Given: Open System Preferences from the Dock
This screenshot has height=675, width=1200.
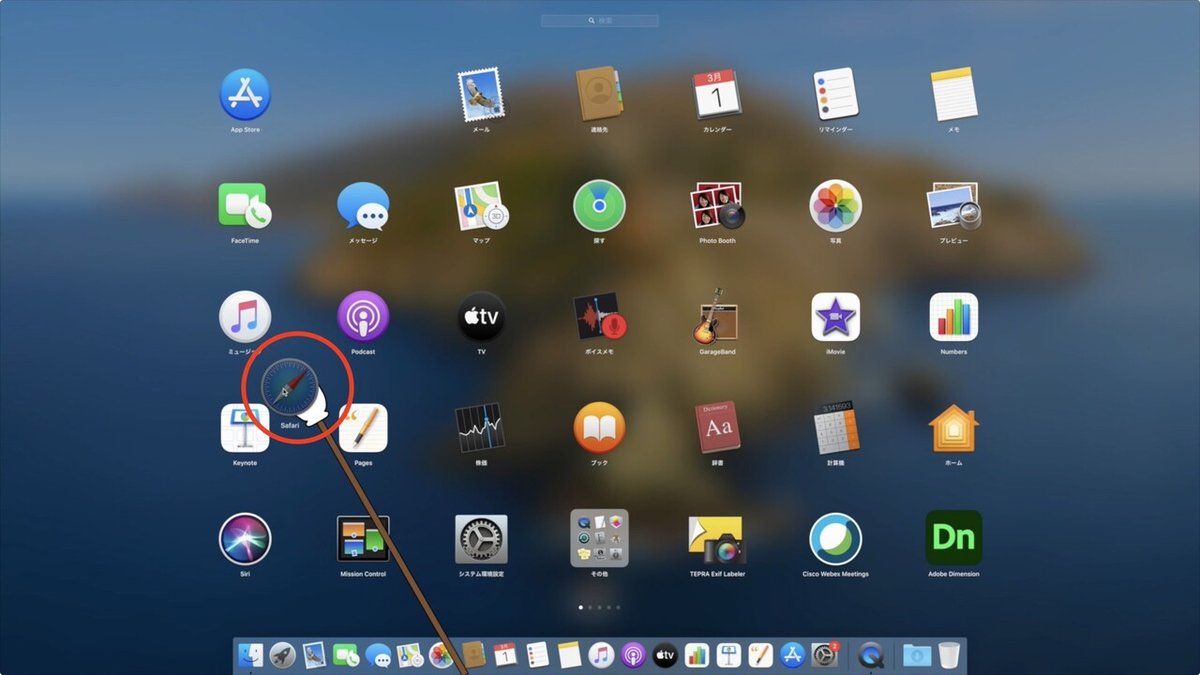Looking at the screenshot, I should 824,655.
